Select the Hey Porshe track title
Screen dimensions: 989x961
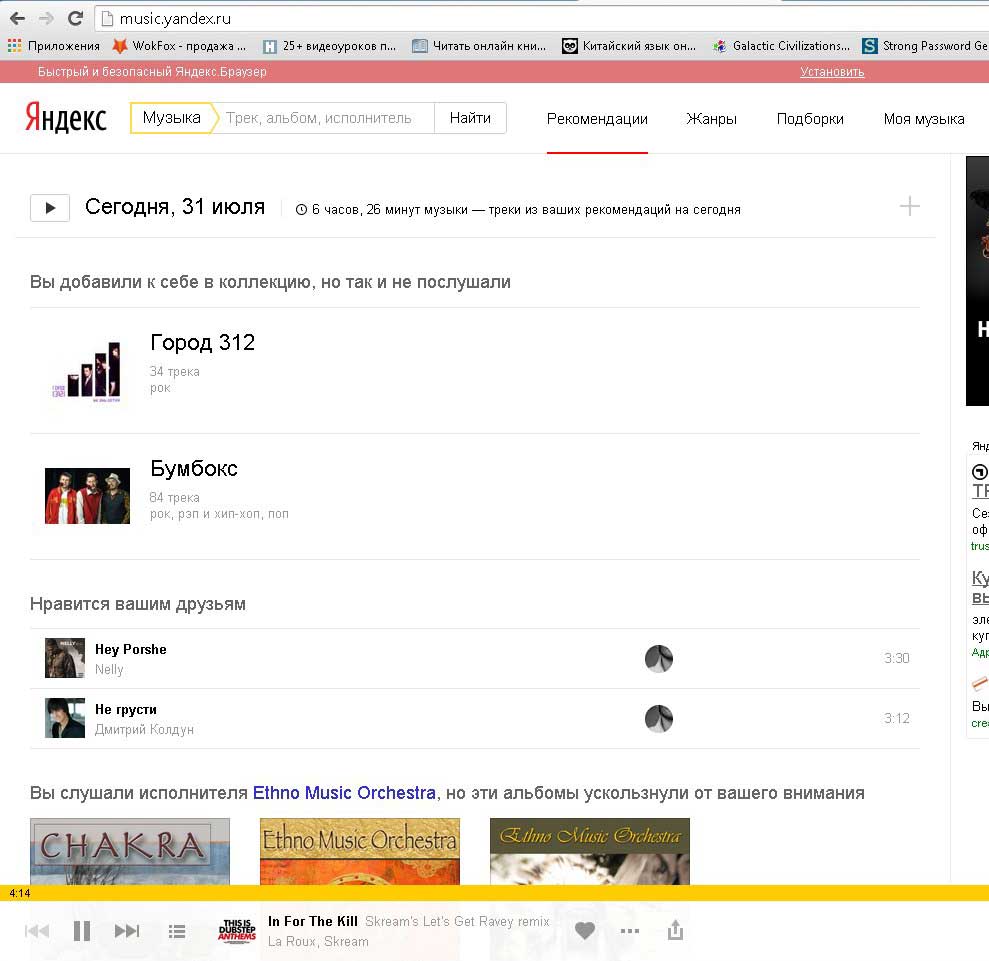(131, 649)
